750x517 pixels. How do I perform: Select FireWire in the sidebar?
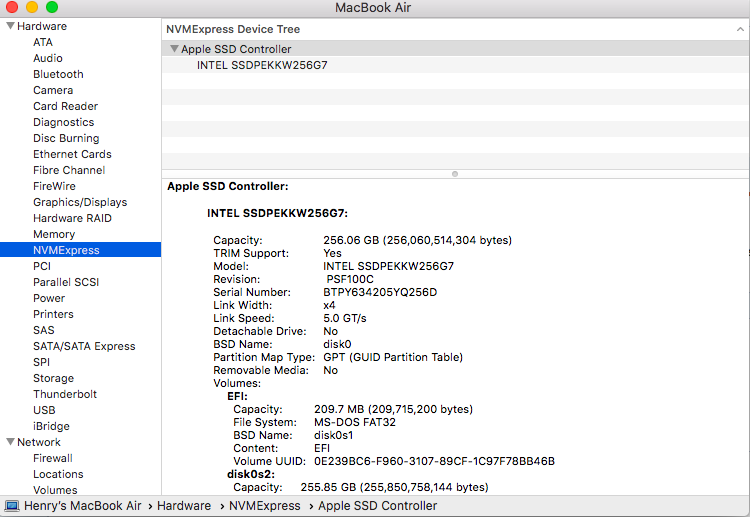(x=54, y=186)
